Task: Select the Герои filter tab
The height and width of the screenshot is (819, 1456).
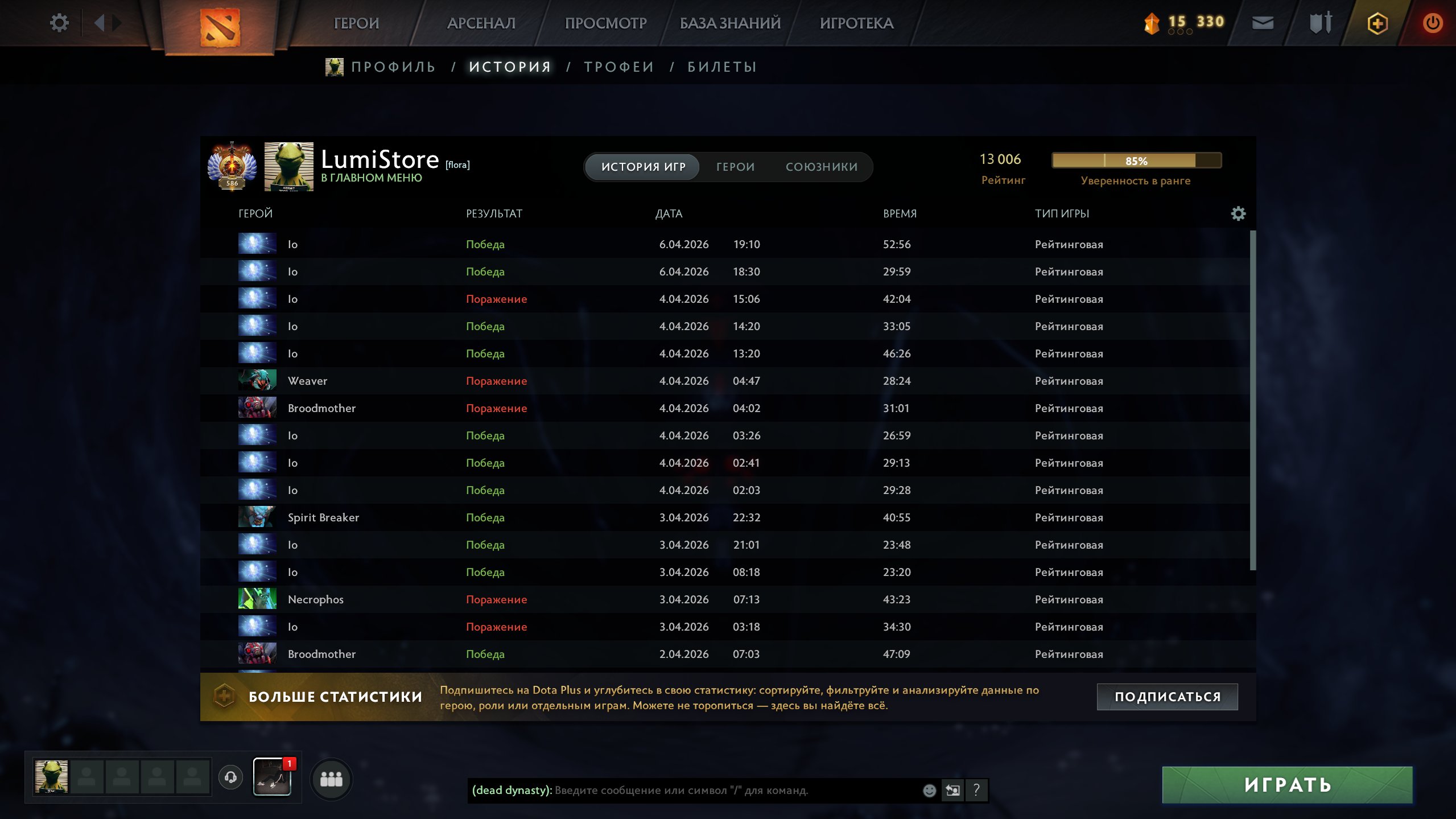Action: [735, 167]
